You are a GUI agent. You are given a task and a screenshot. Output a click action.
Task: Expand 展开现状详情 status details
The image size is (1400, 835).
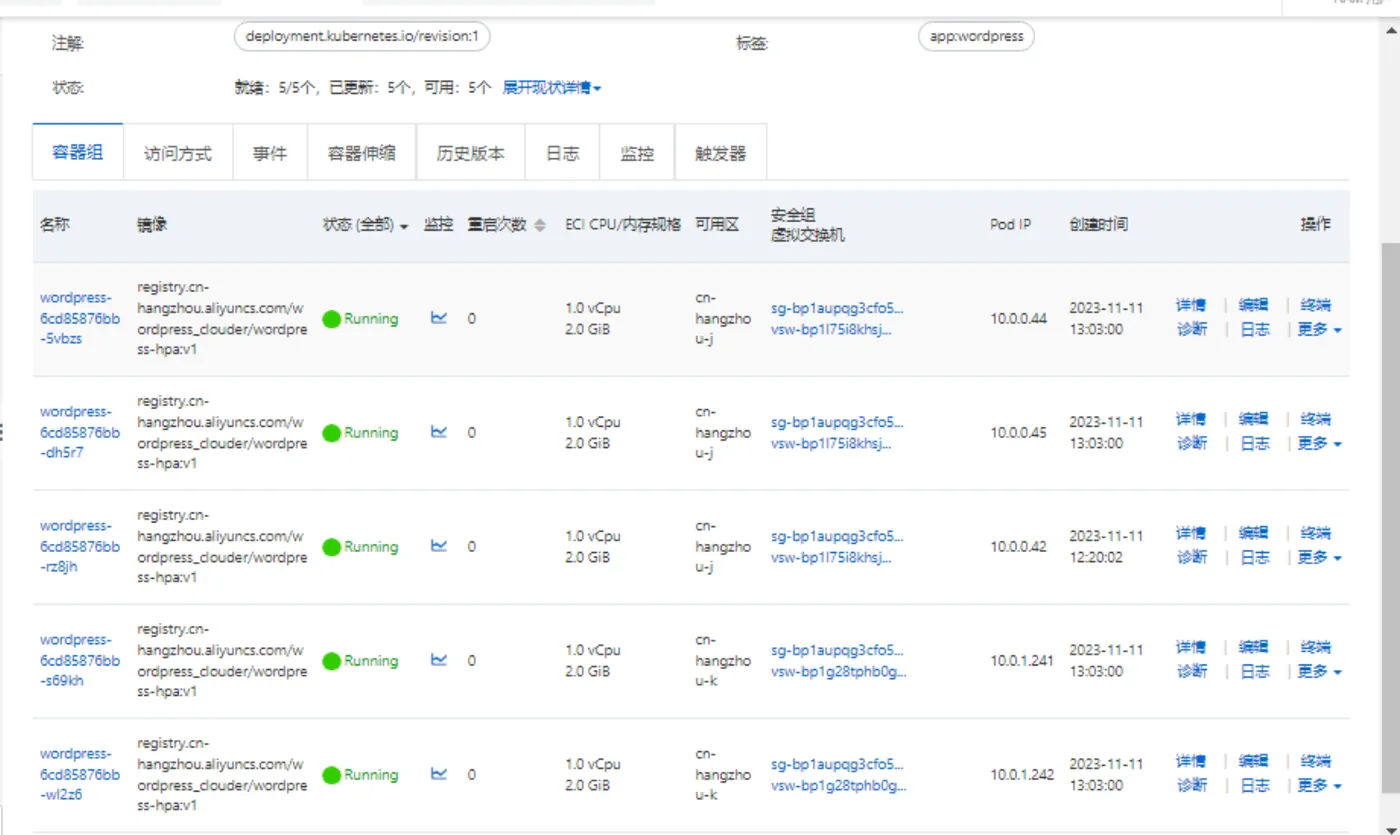point(551,88)
